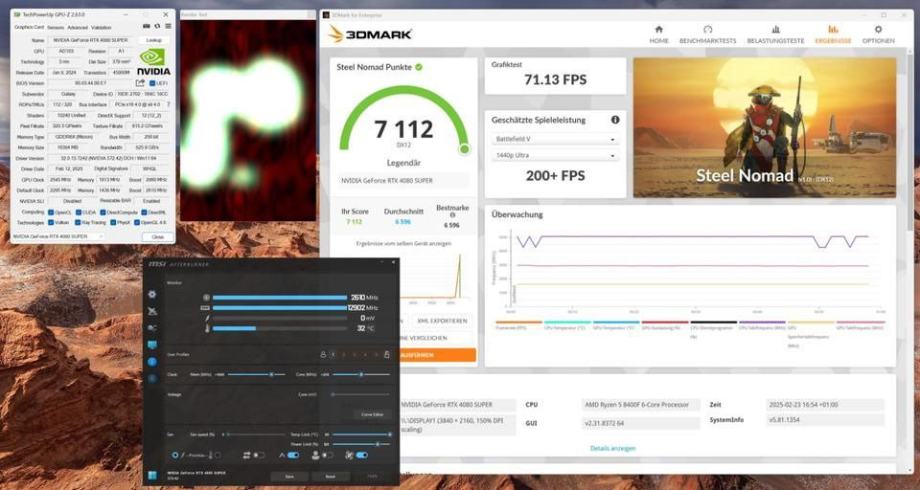This screenshot has height=490, width=920.
Task: Click the Windows logo icon in Afterburner
Action: point(153,475)
